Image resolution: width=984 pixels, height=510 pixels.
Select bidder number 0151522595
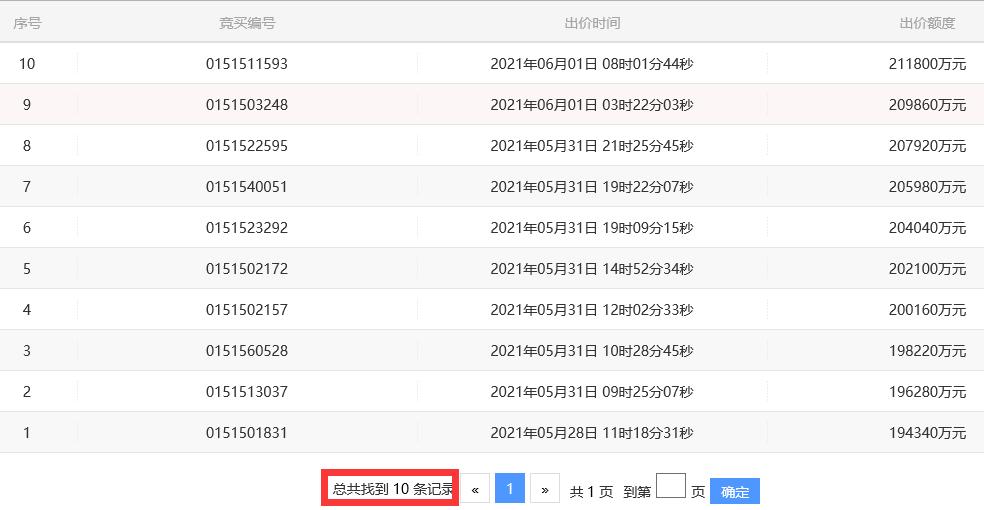[x=247, y=146]
